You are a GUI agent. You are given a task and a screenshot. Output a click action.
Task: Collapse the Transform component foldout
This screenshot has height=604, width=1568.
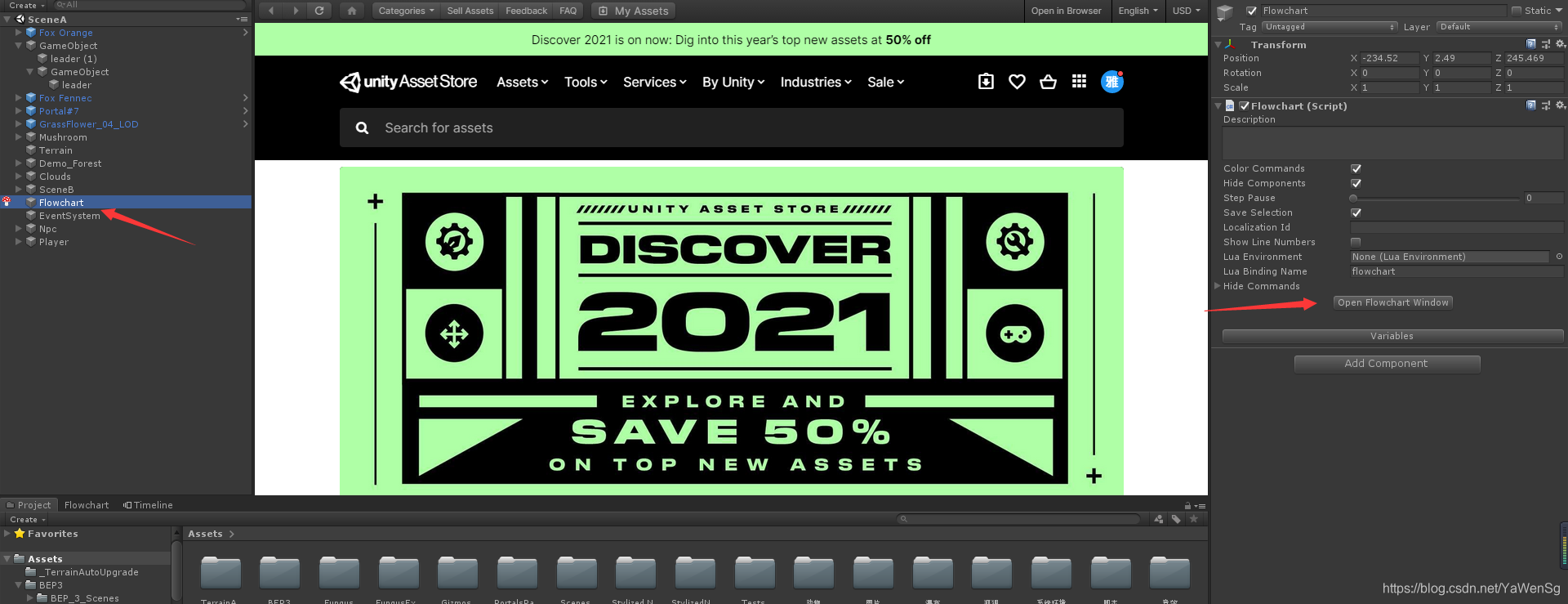coord(1218,44)
